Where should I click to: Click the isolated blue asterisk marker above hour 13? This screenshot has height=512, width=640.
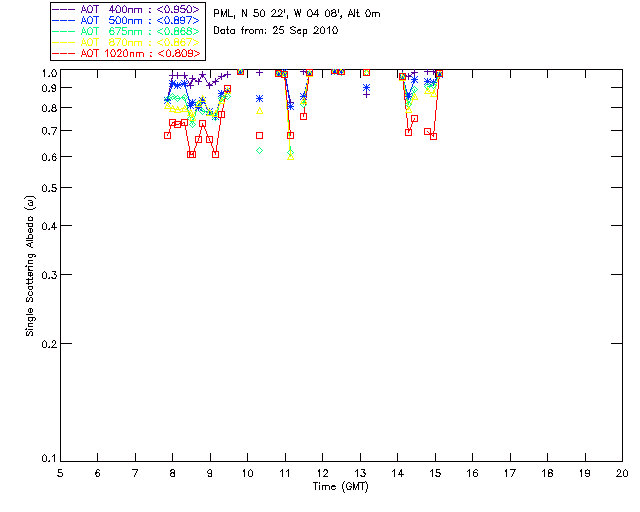pyautogui.click(x=367, y=87)
